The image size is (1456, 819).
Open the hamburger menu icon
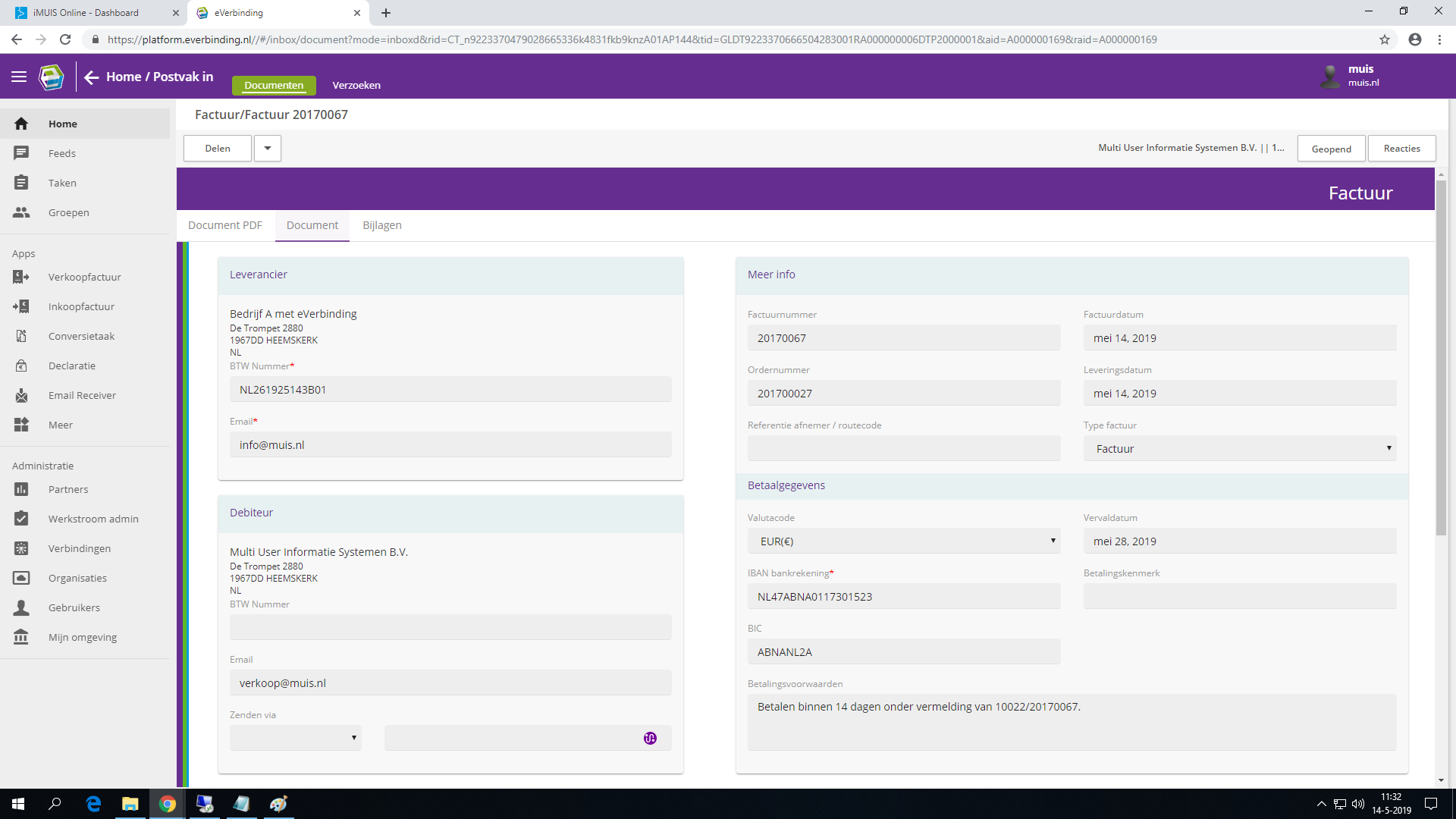click(x=19, y=77)
